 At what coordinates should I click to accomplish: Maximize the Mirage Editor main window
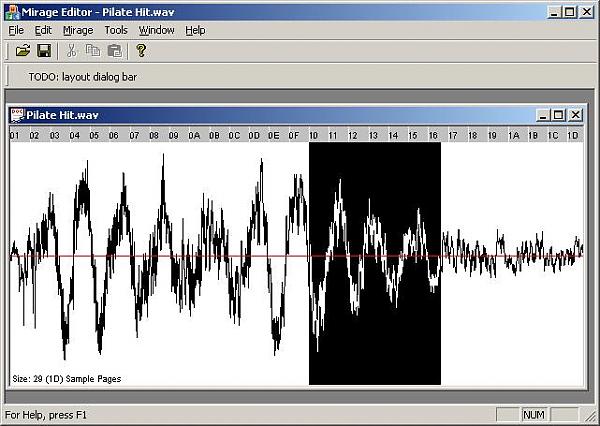pos(569,12)
